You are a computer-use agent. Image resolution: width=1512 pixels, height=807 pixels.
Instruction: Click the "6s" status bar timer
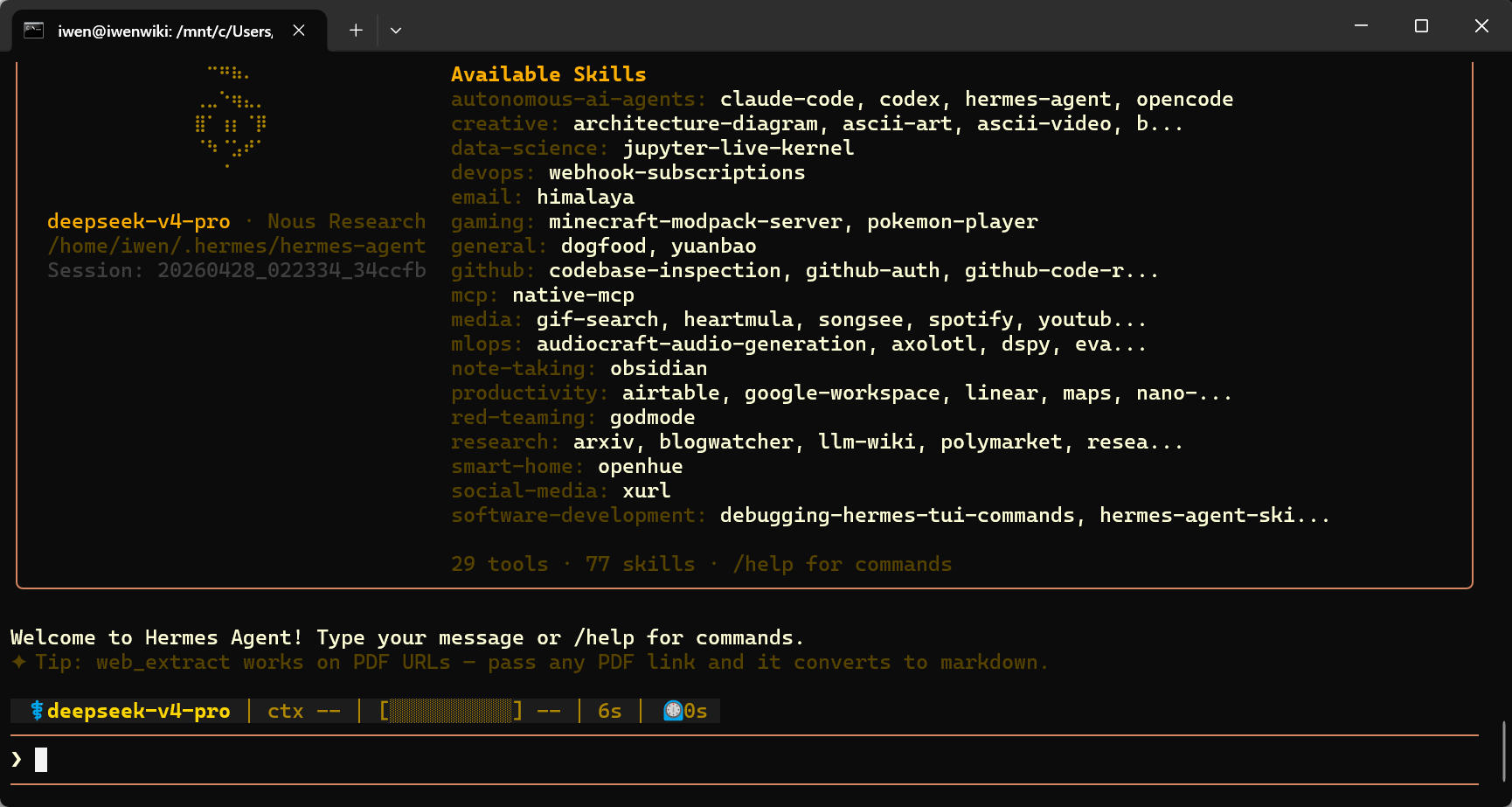610,711
